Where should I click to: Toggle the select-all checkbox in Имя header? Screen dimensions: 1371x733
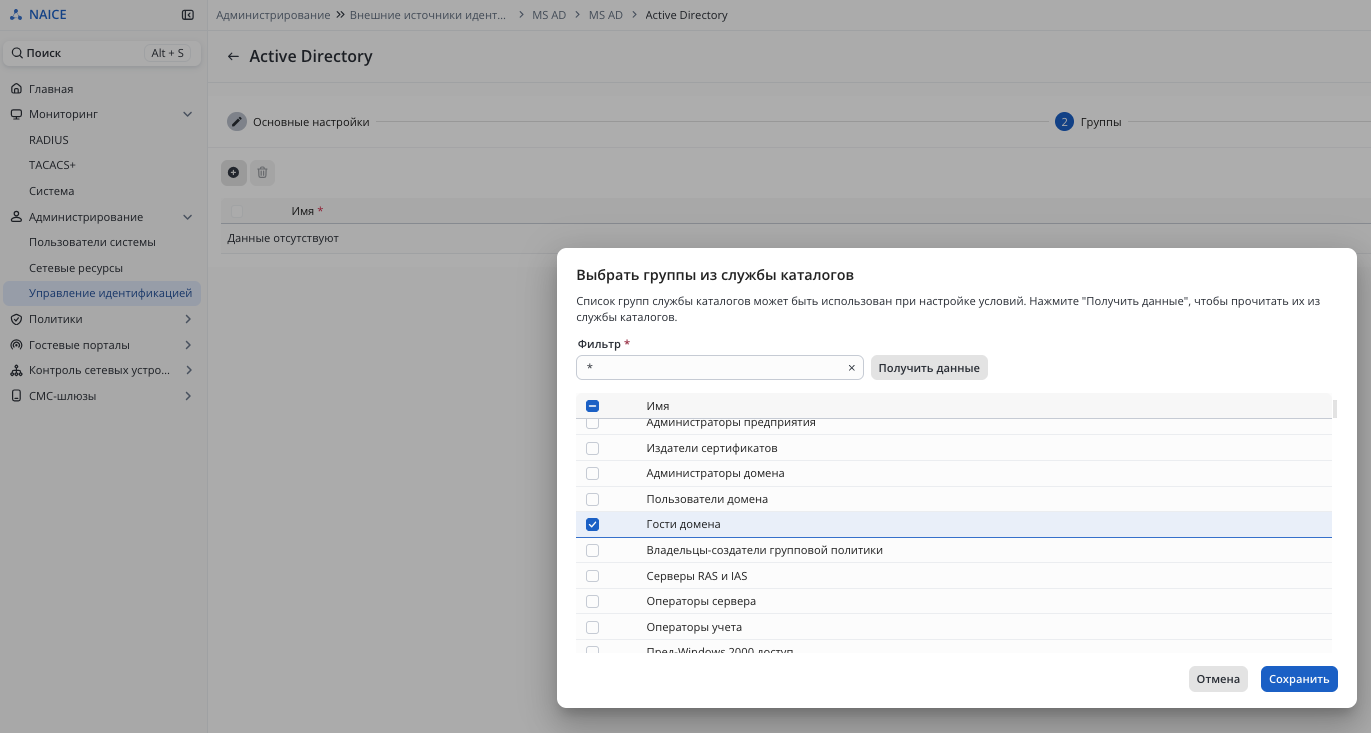tap(592, 406)
